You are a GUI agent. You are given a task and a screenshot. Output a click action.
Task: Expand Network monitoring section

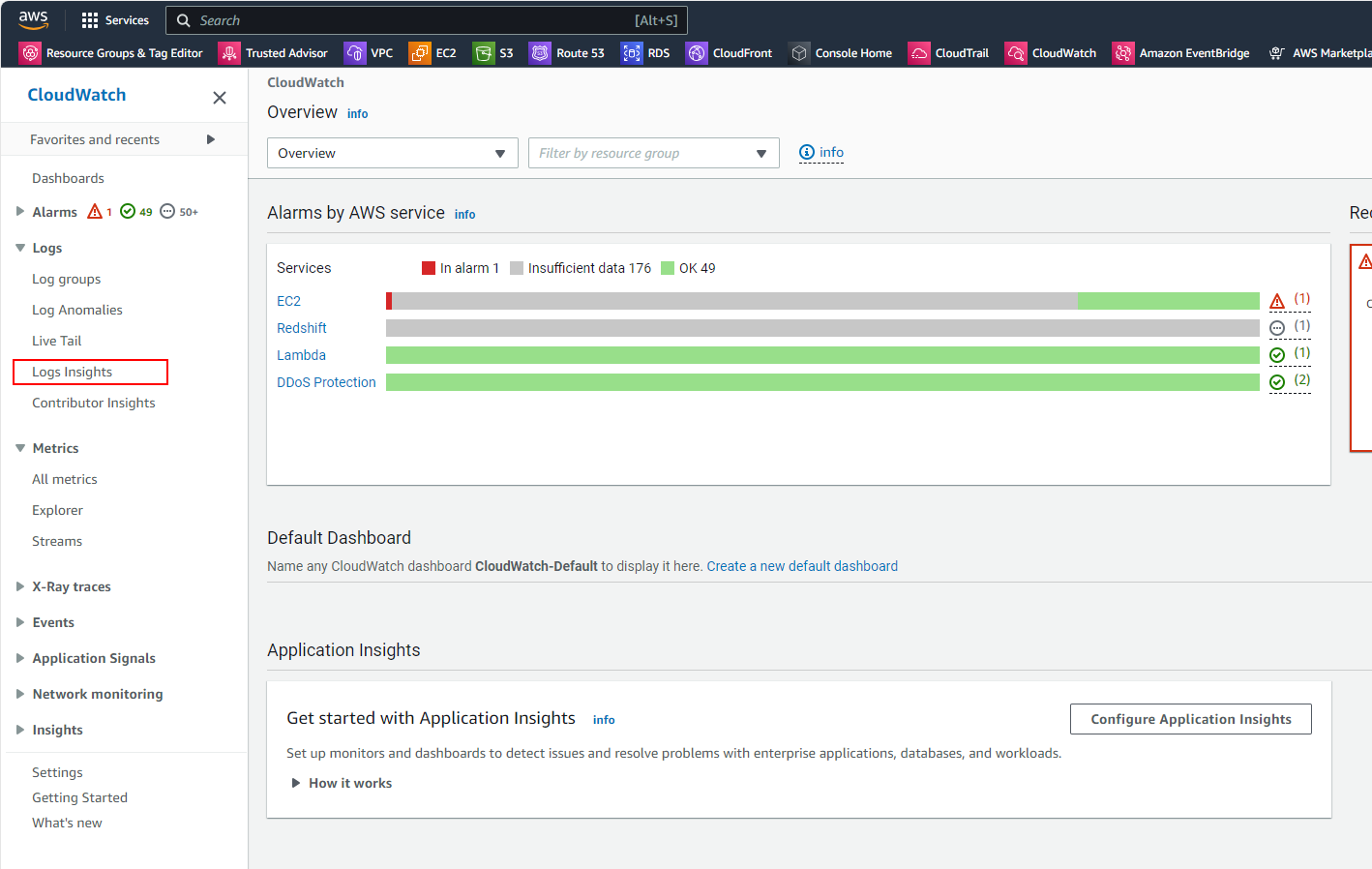click(20, 694)
